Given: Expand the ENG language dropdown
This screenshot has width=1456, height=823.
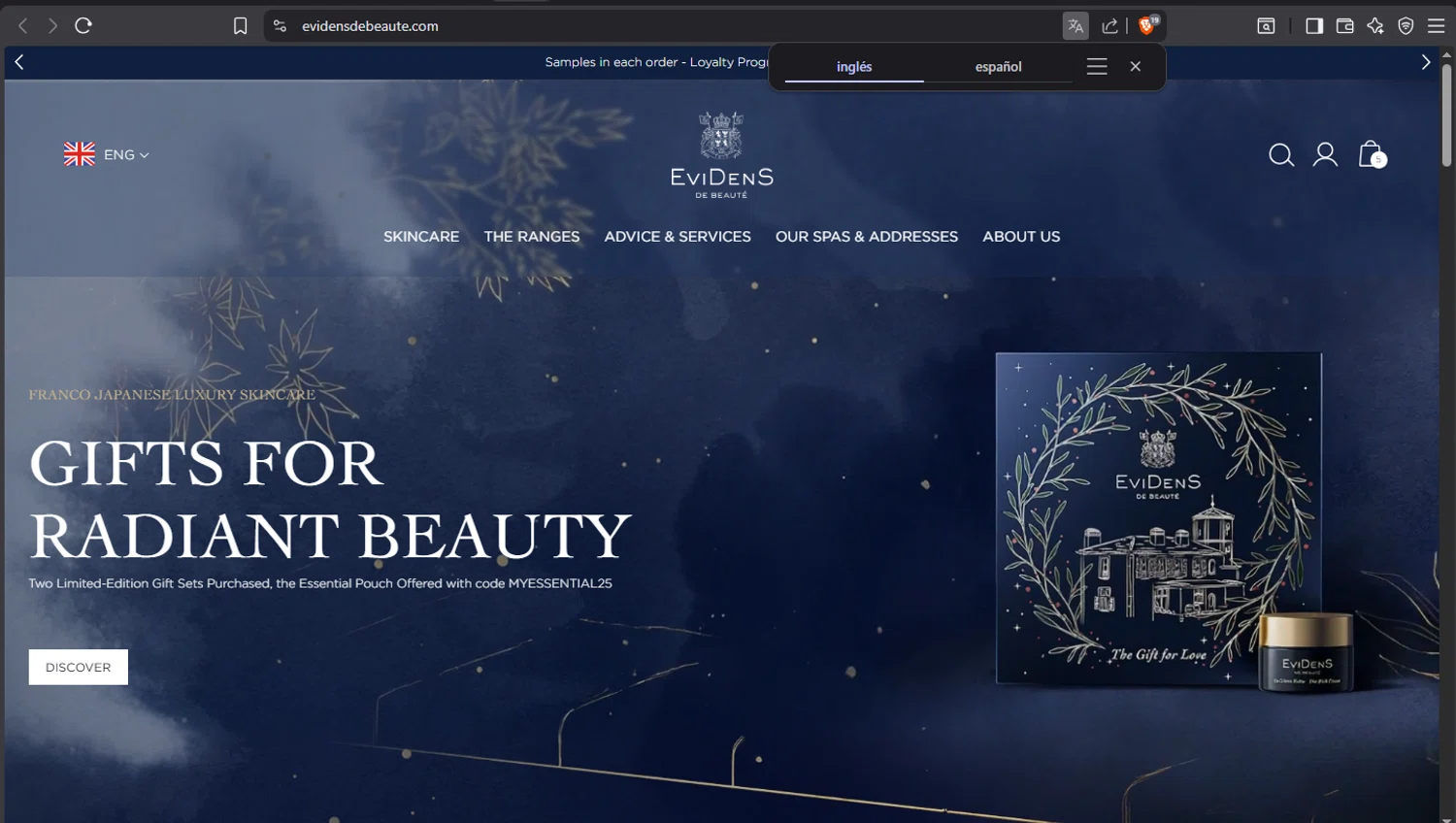Looking at the screenshot, I should pyautogui.click(x=126, y=154).
